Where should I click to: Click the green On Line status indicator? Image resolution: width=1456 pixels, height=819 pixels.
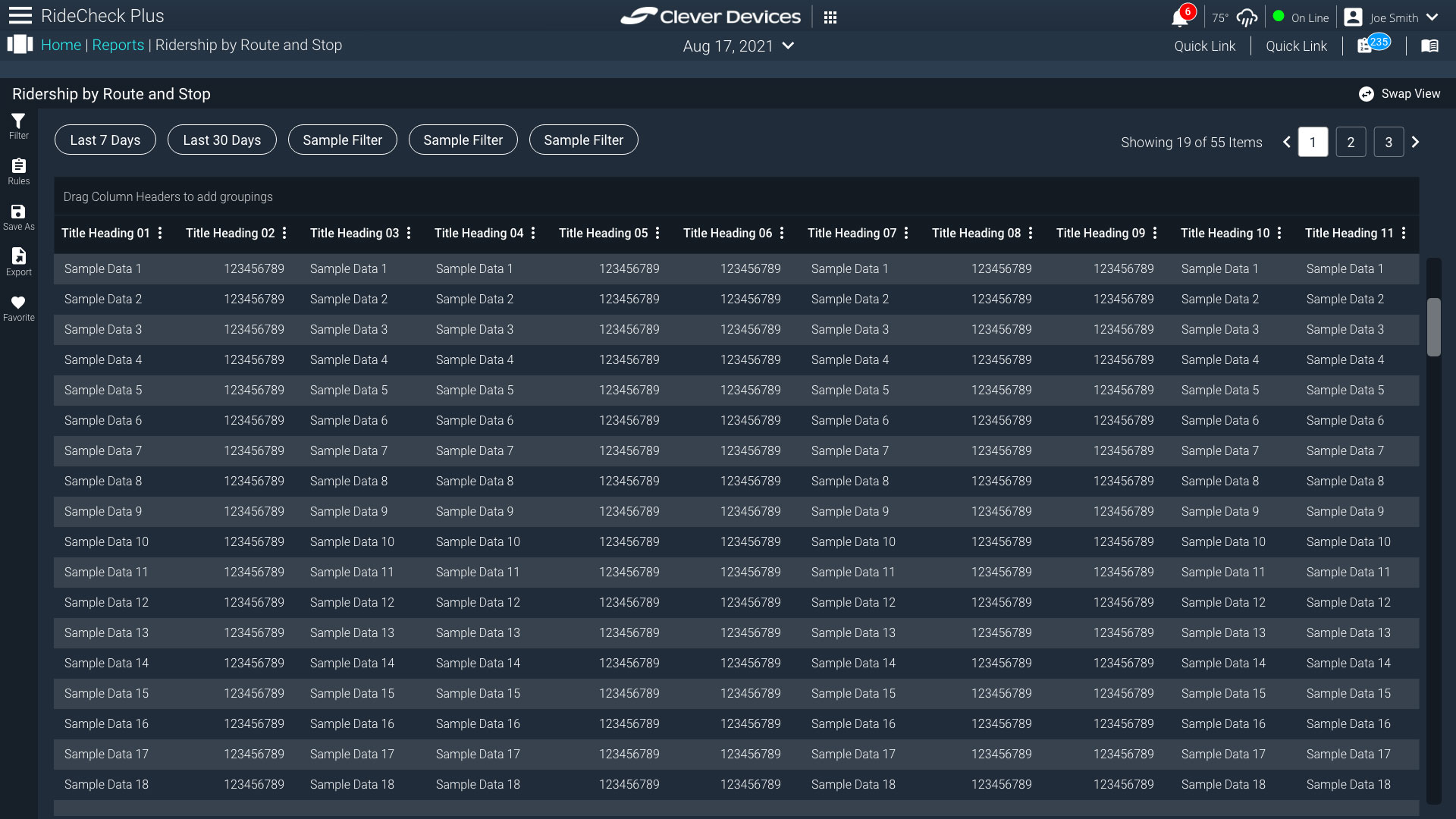pos(1279,16)
